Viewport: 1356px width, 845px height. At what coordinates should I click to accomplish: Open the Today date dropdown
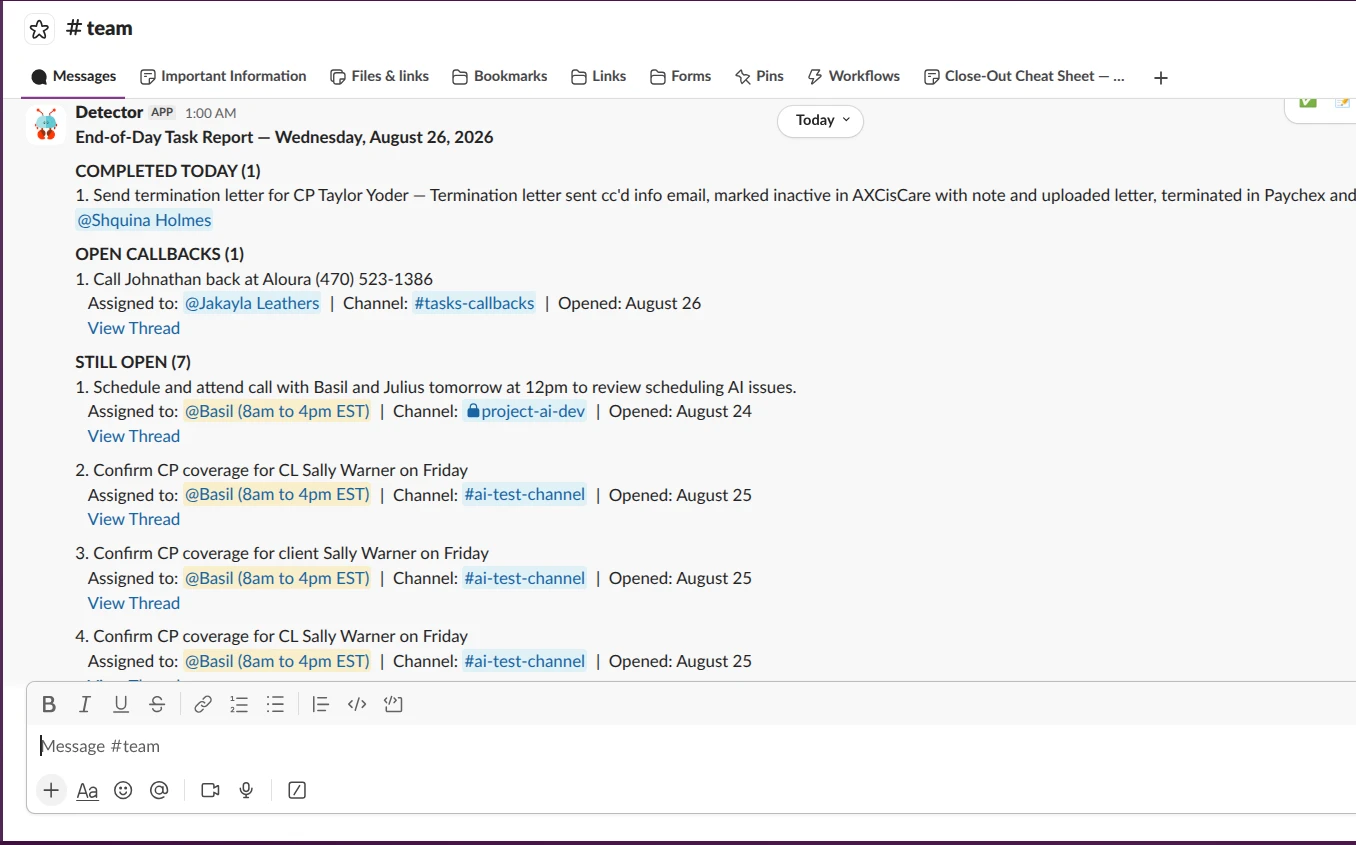click(x=821, y=120)
